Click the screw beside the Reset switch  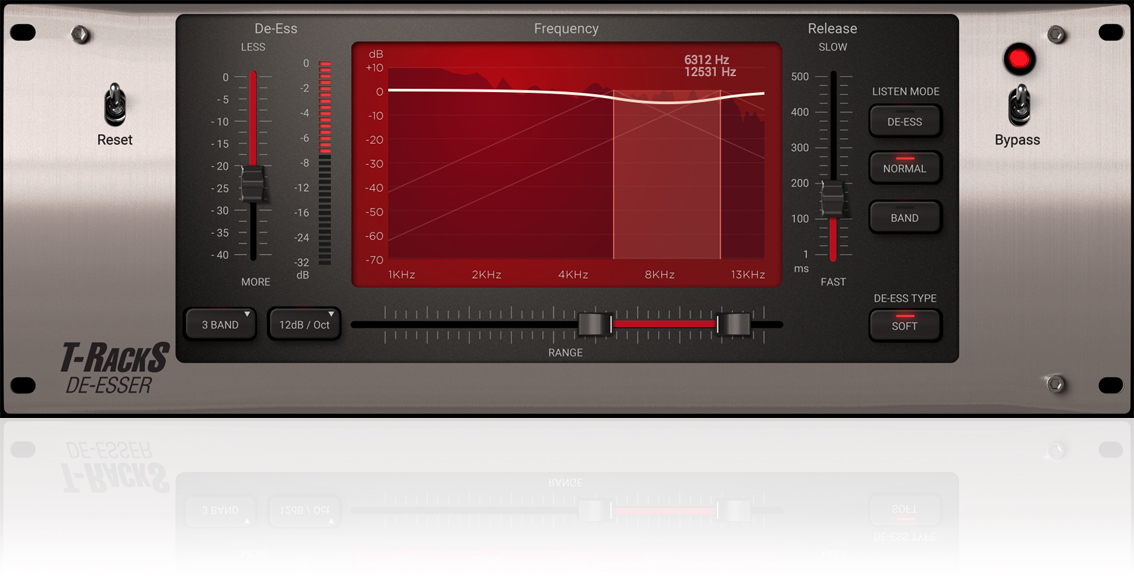pos(81,35)
